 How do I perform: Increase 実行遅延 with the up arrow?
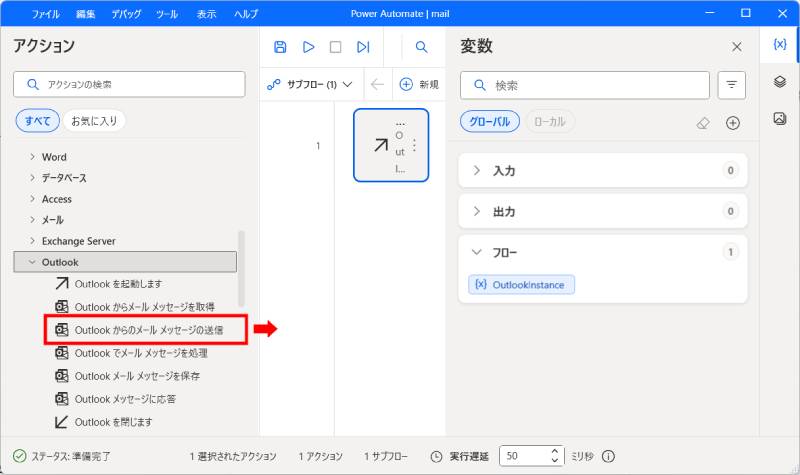(555, 451)
